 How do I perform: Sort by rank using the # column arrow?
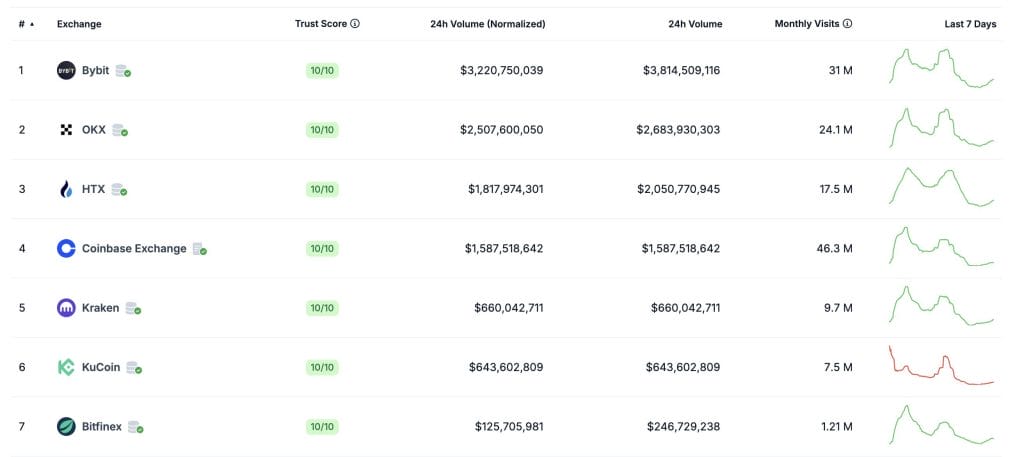32,25
